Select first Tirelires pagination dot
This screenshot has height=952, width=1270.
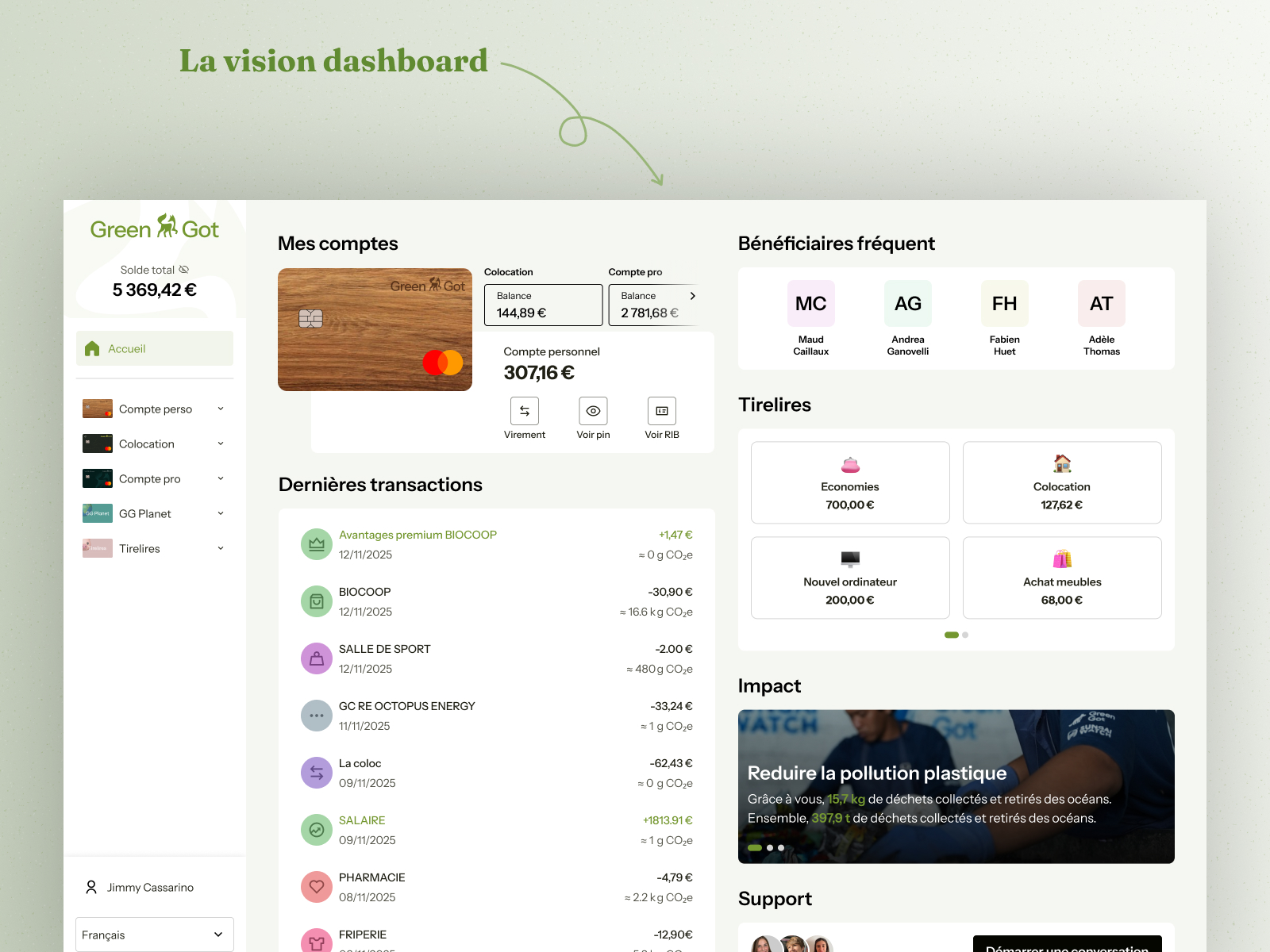[952, 635]
